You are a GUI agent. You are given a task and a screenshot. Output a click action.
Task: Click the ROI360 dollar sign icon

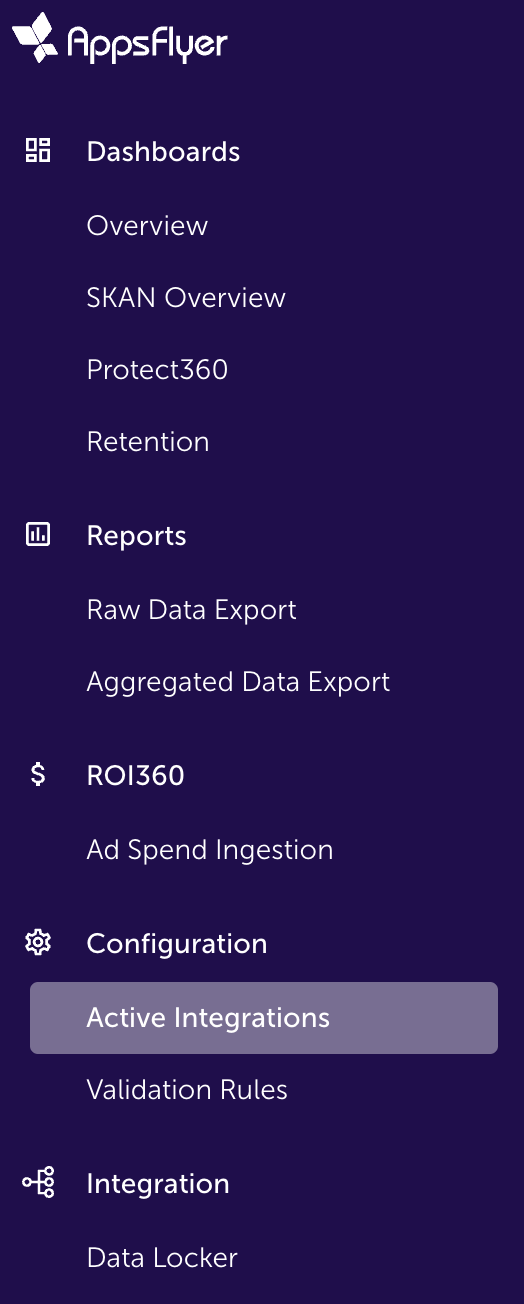click(38, 775)
